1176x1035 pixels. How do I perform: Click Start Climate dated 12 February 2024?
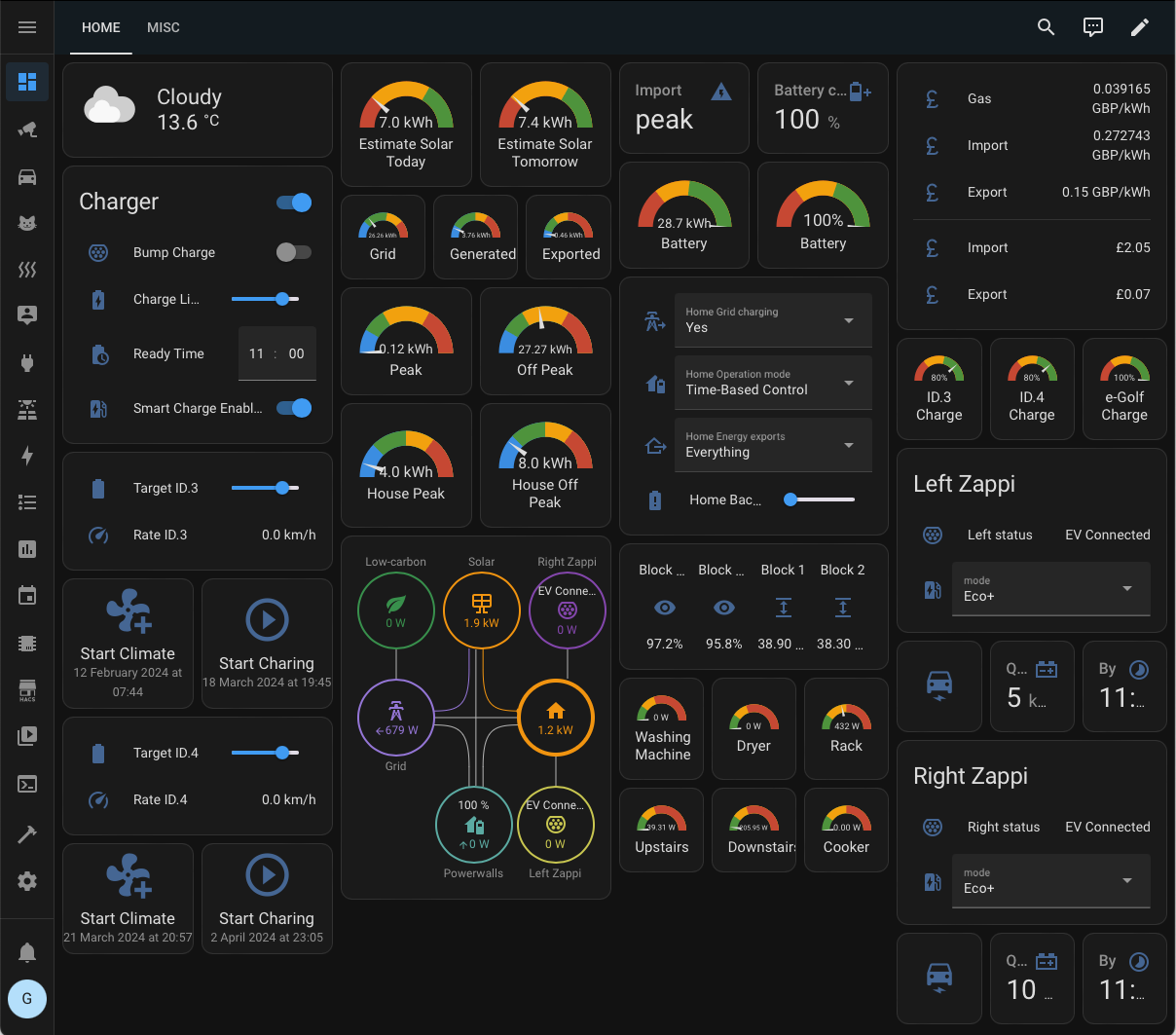[128, 644]
